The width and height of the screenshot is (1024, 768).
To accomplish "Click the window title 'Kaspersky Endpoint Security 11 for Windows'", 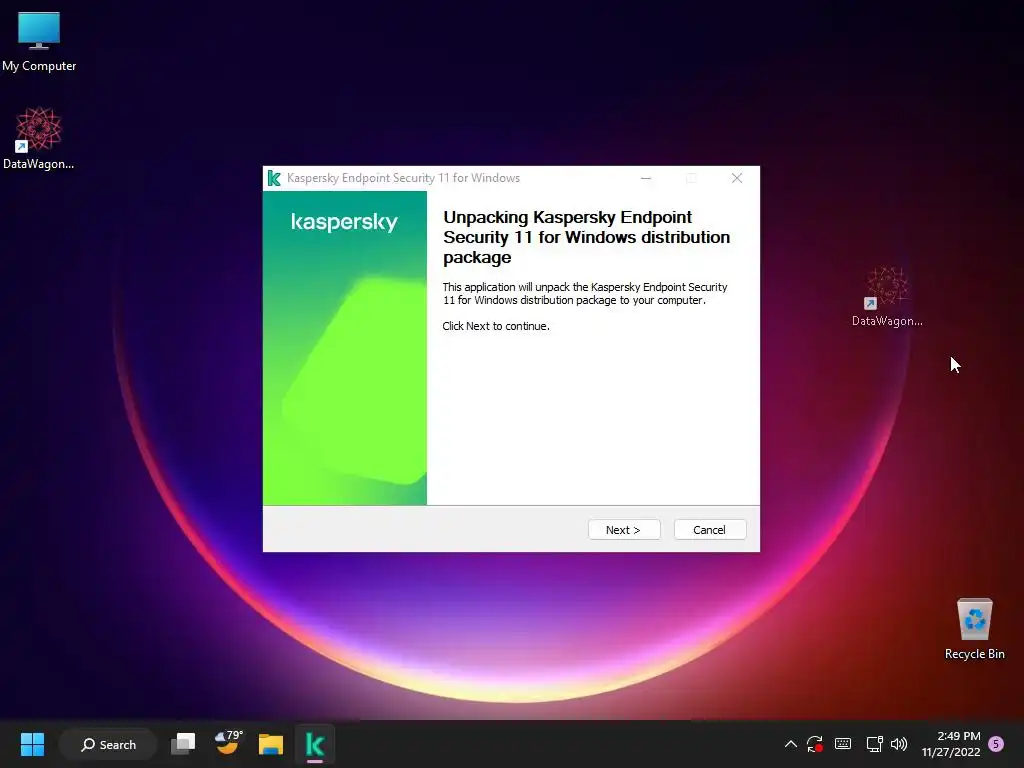I will [404, 178].
